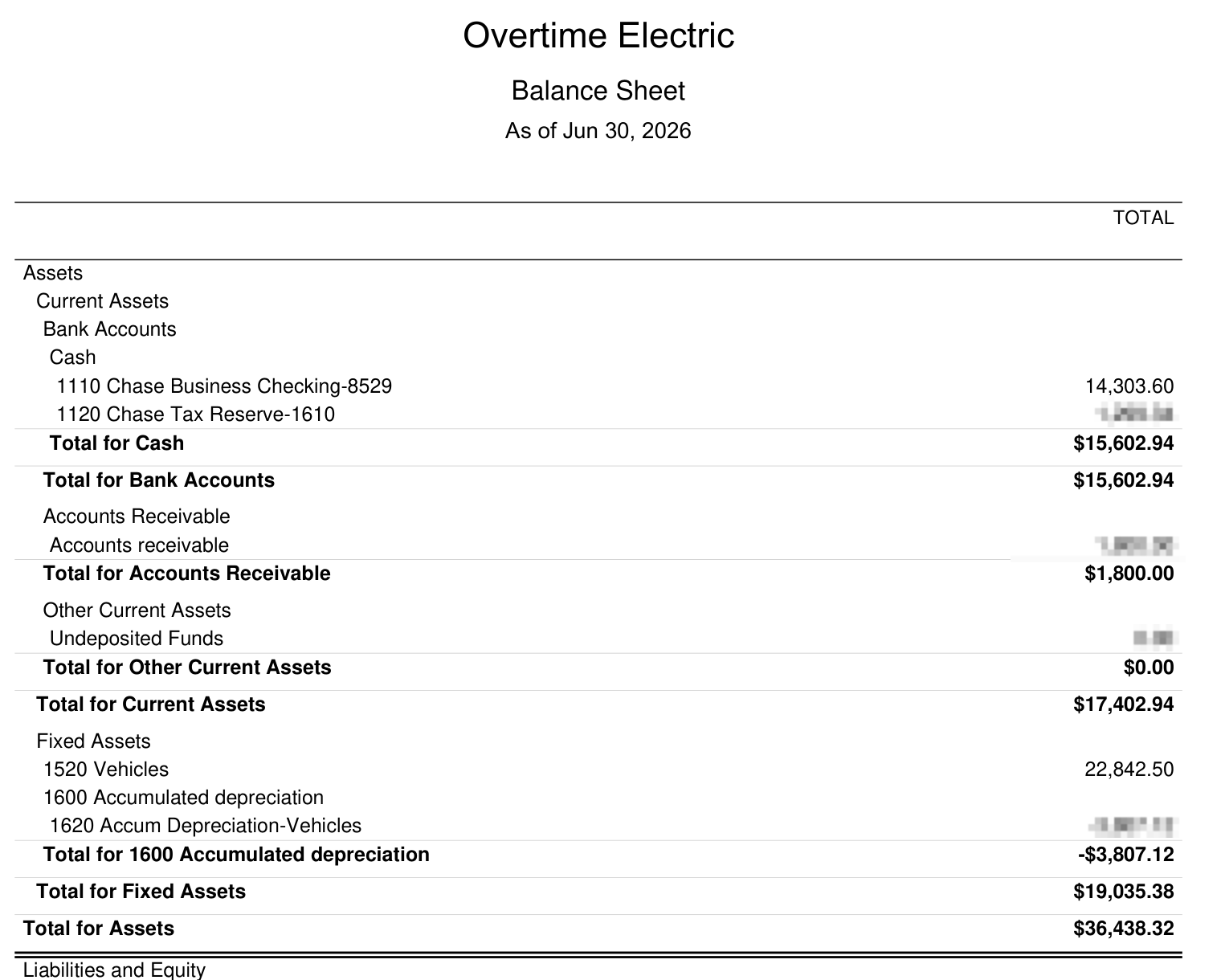Click the Total for Bank Accounts label
Image resolution: width=1221 pixels, height=980 pixels.
pos(159,480)
